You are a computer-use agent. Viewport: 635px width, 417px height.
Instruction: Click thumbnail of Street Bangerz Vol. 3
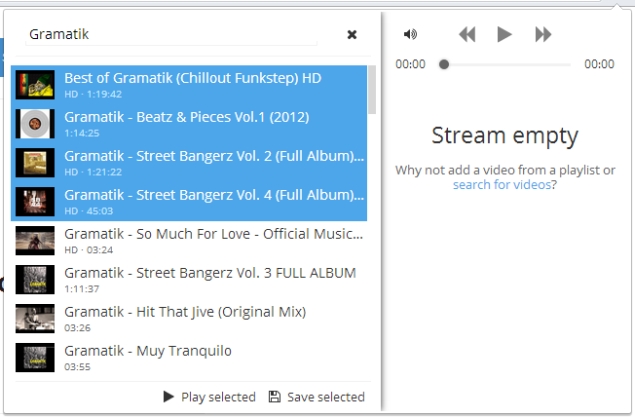(x=35, y=279)
